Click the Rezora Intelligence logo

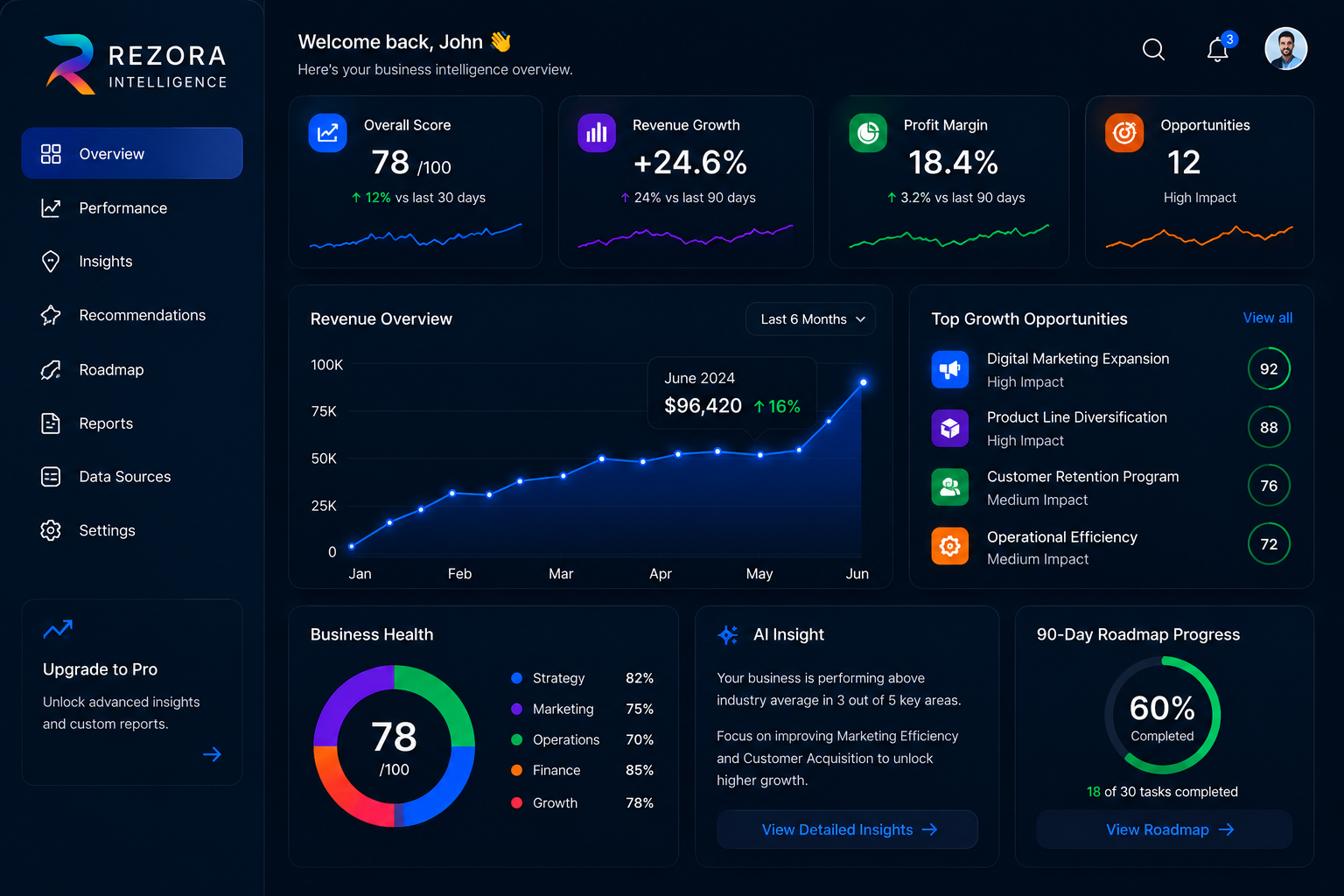pos(136,65)
